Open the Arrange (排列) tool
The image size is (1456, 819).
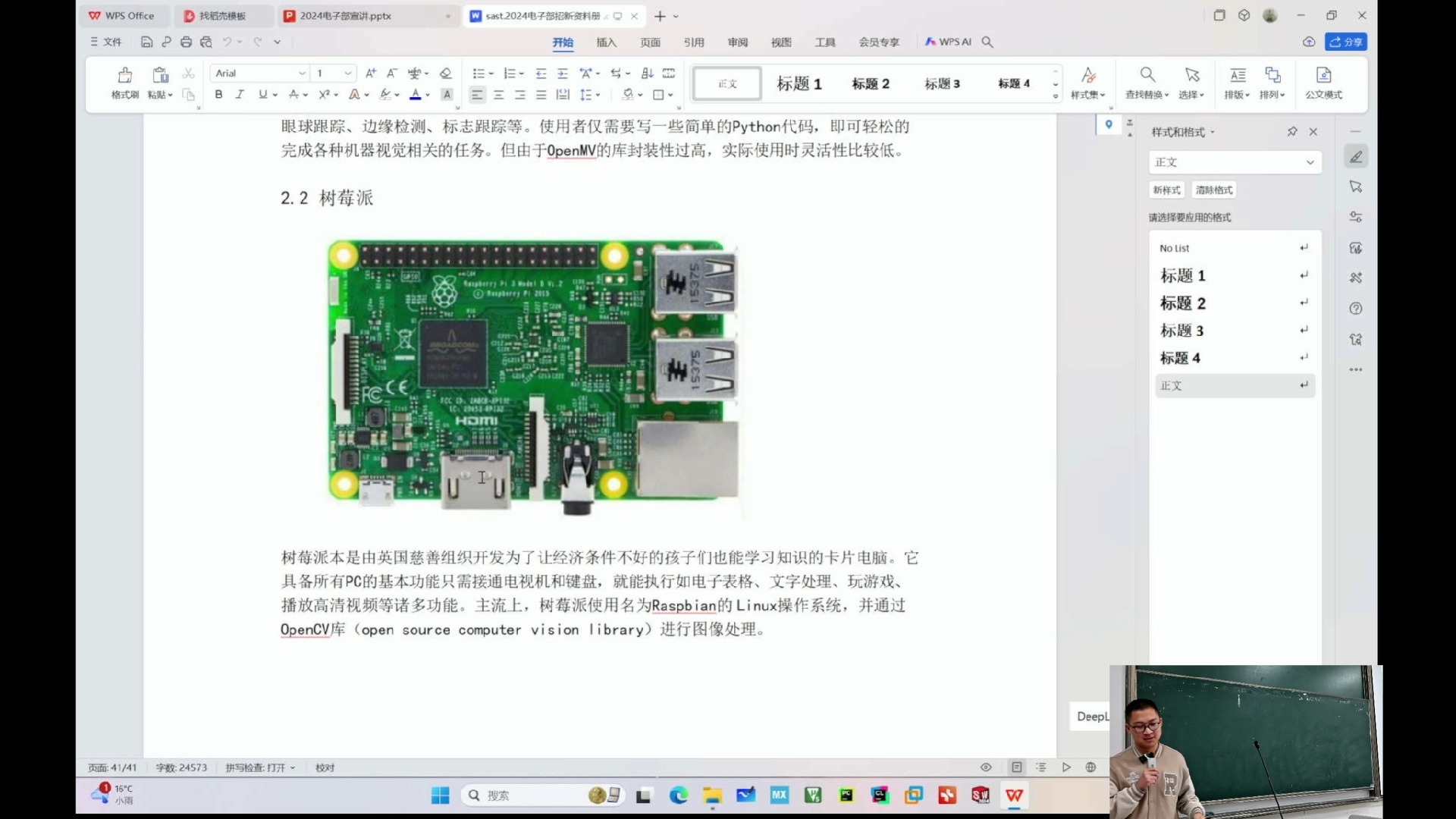point(1272,75)
